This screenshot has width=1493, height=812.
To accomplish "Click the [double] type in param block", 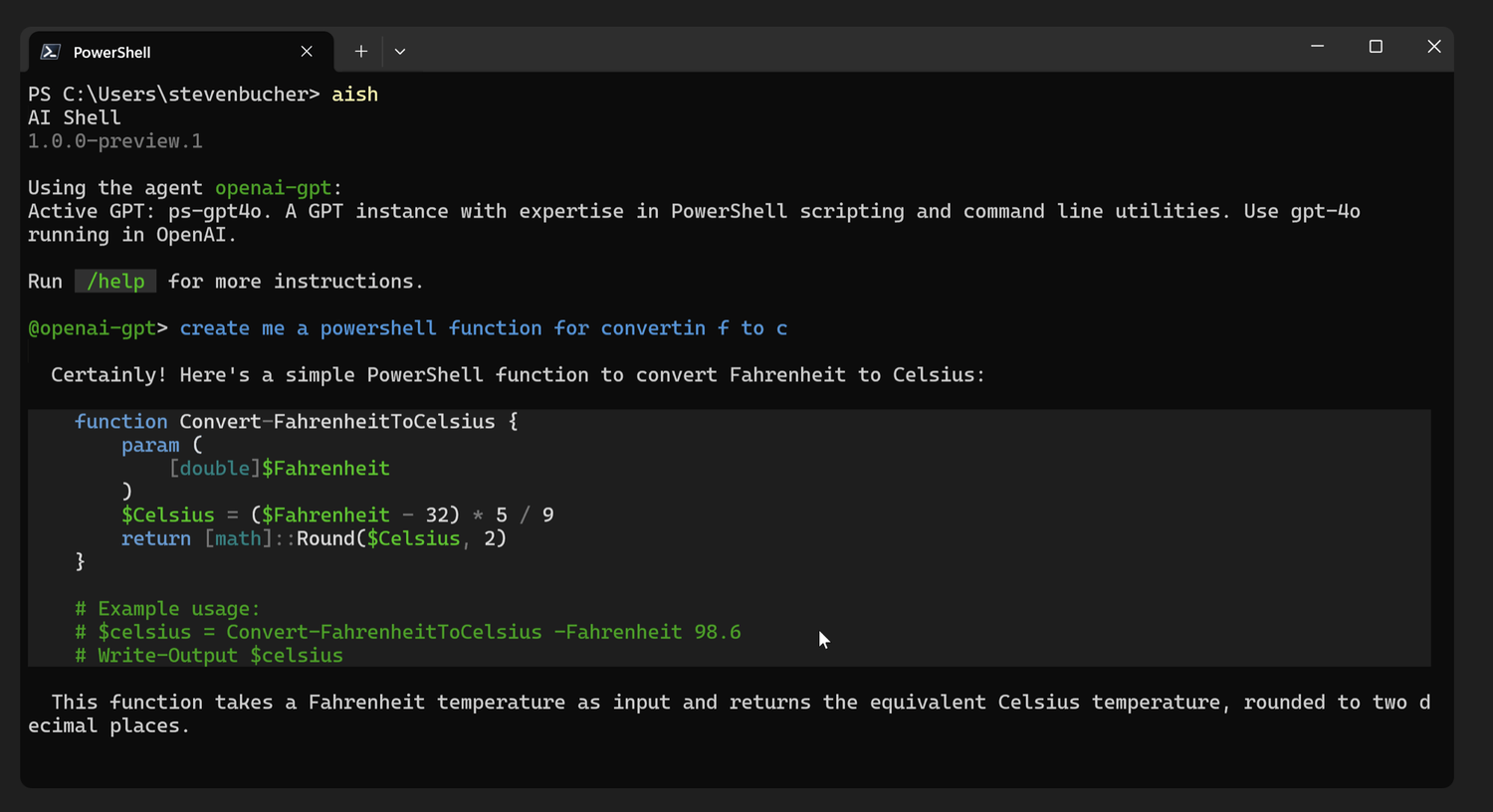I will [x=215, y=469].
